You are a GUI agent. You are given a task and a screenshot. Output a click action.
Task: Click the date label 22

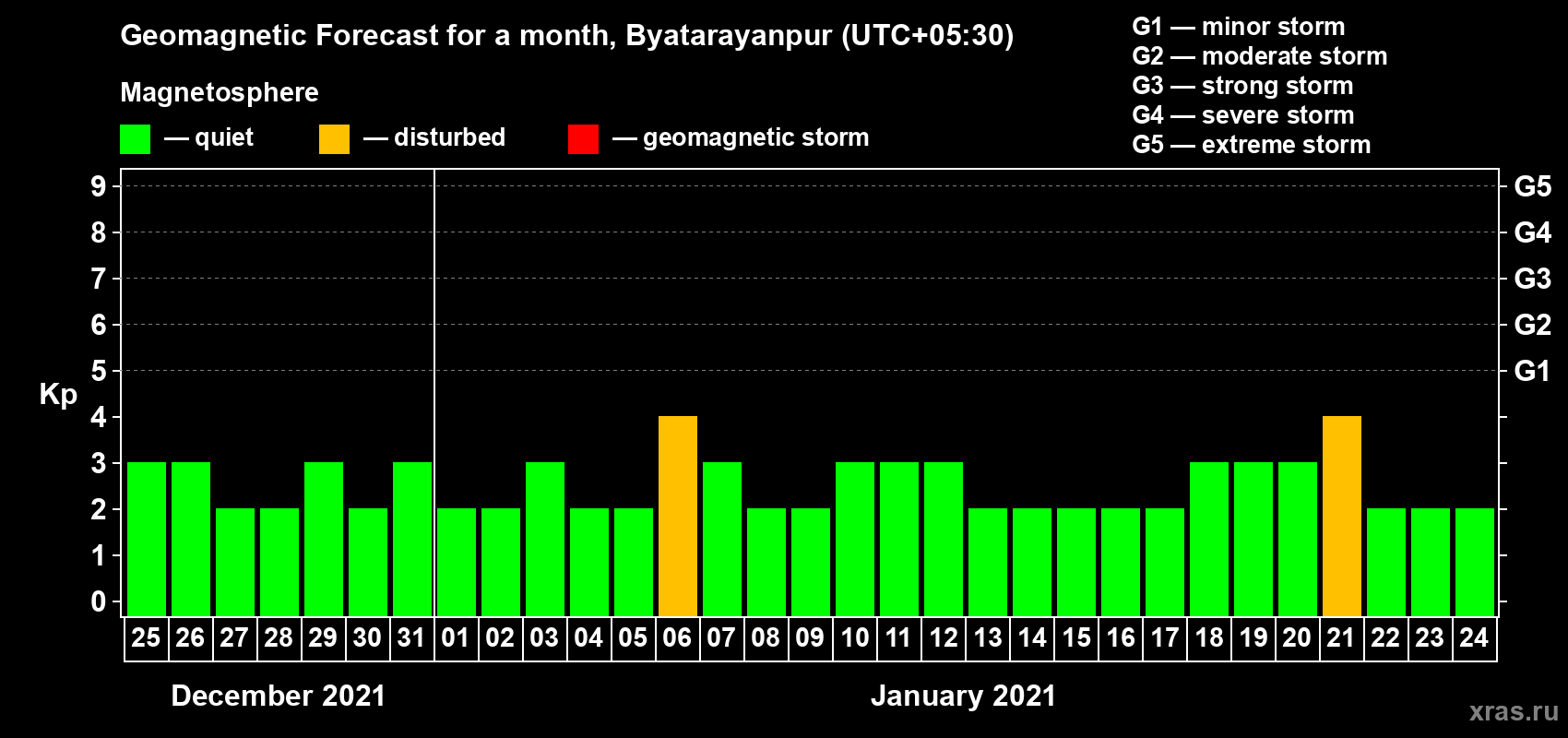(1385, 638)
